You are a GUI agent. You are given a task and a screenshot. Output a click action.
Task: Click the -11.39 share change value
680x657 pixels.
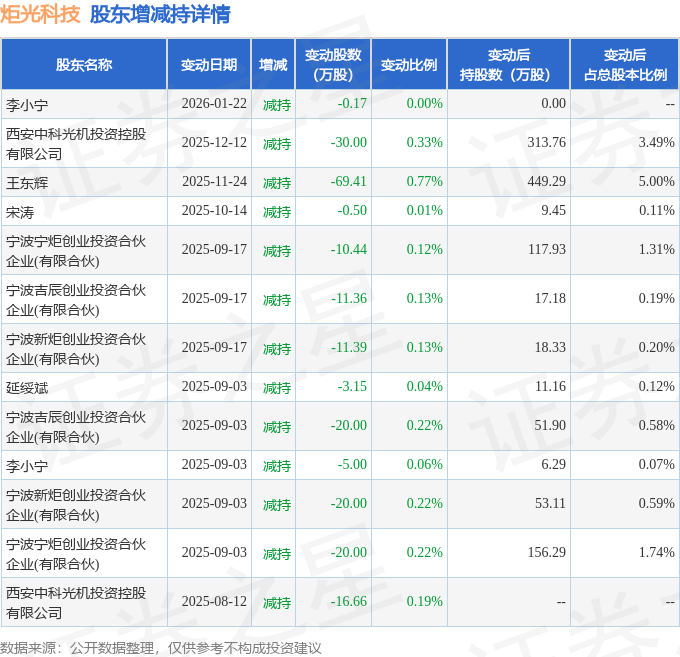click(x=349, y=347)
